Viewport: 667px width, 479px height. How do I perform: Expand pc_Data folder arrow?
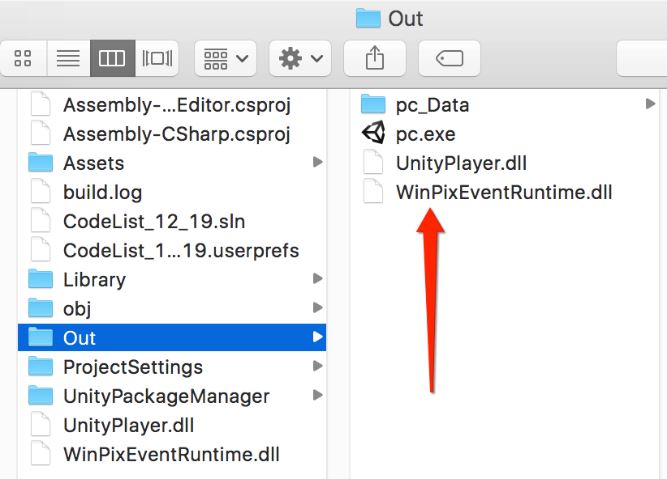point(650,104)
